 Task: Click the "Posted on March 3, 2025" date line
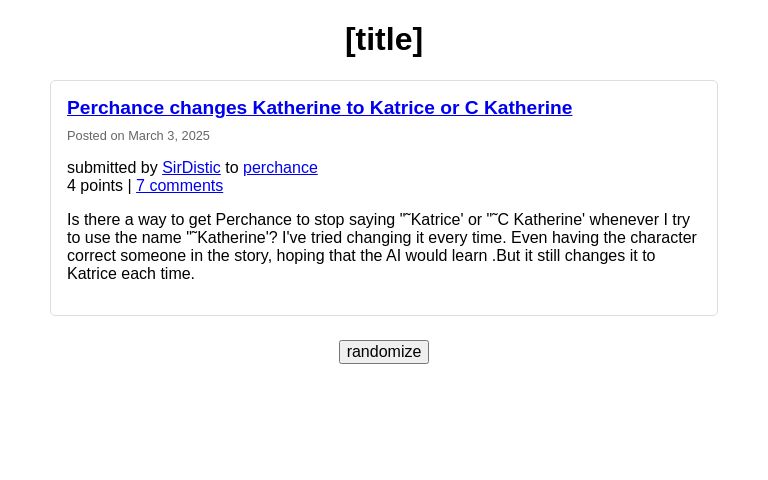coord(138,135)
